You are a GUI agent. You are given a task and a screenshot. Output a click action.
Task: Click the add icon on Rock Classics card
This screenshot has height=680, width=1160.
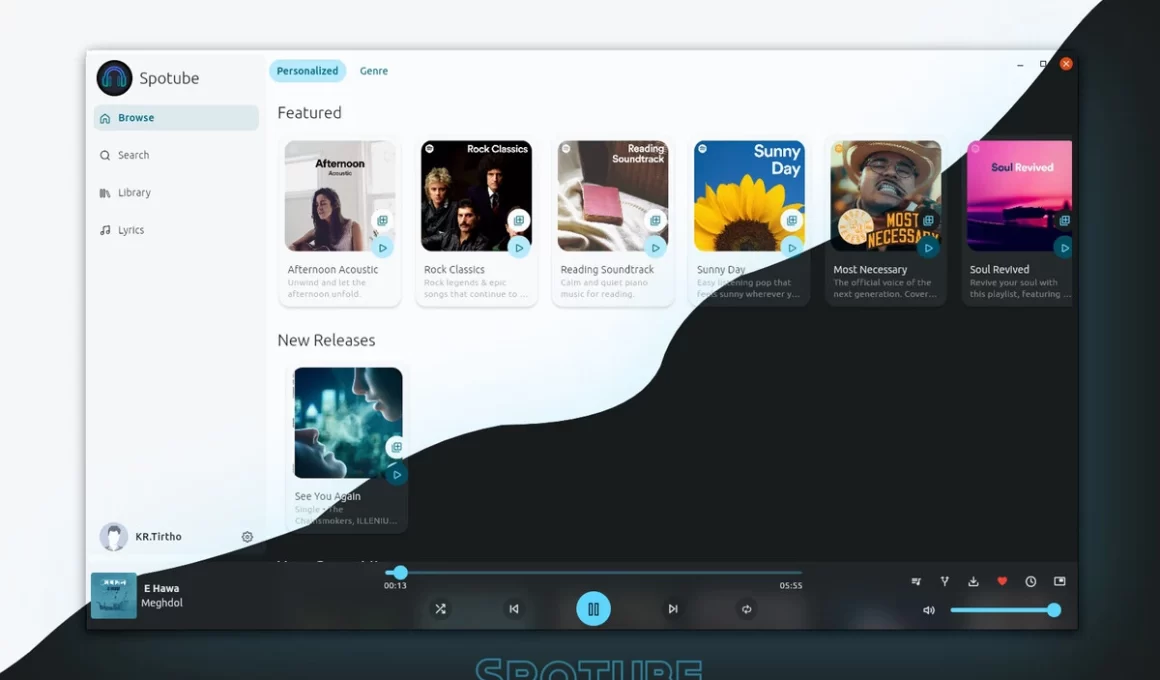click(x=519, y=221)
